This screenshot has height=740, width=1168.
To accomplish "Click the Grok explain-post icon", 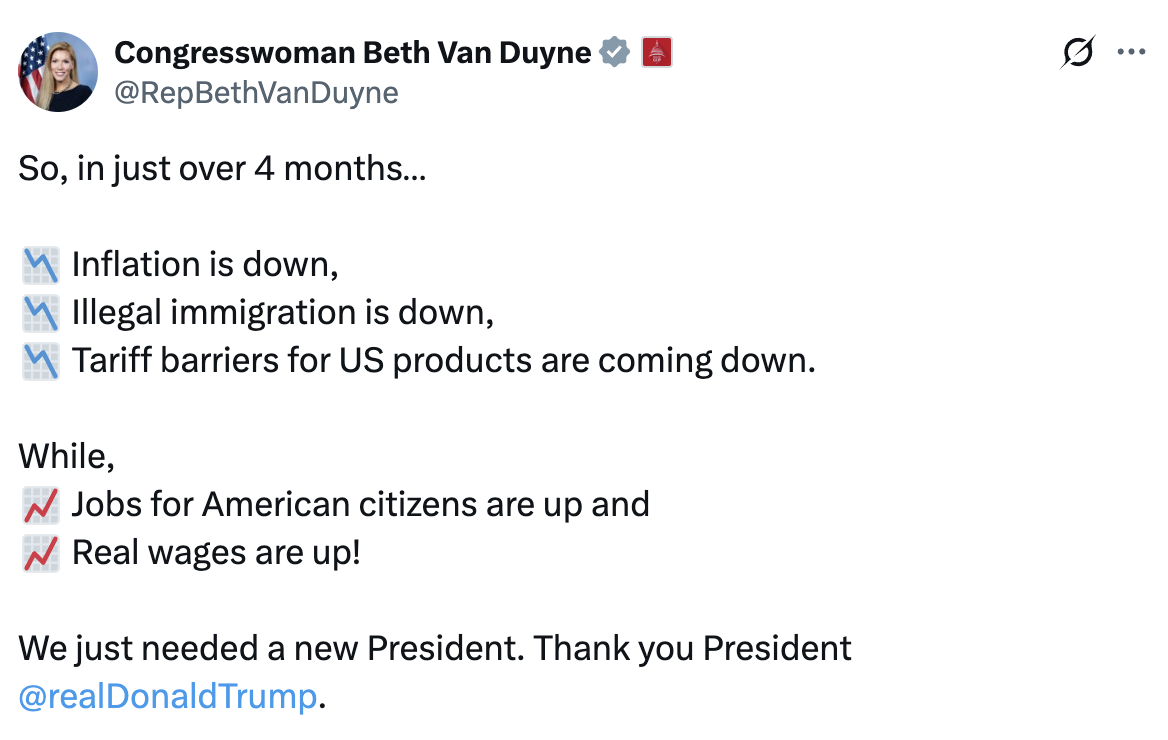I will tap(1078, 52).
